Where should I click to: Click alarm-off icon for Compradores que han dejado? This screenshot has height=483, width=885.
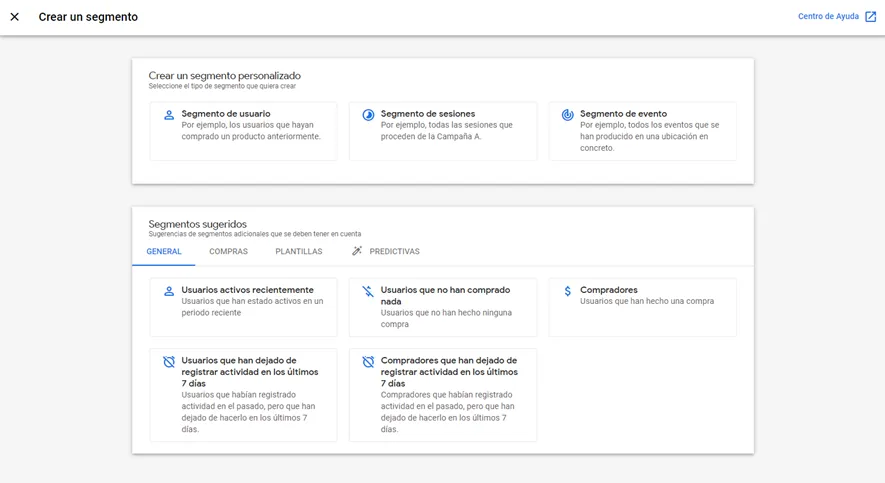coord(368,362)
